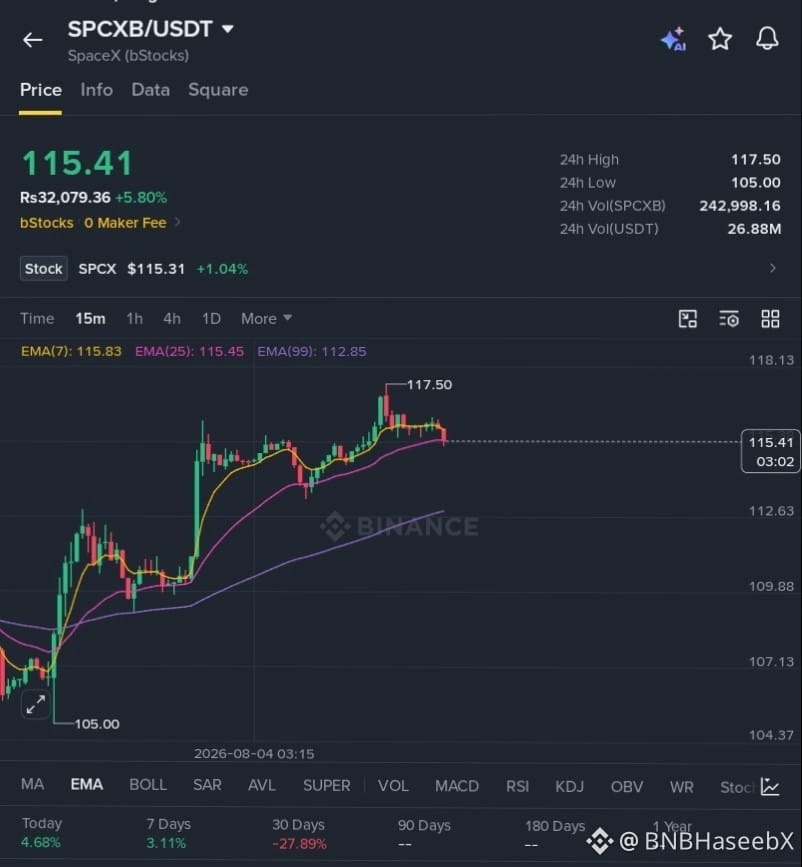Enable the BOLL indicator

pos(148,785)
